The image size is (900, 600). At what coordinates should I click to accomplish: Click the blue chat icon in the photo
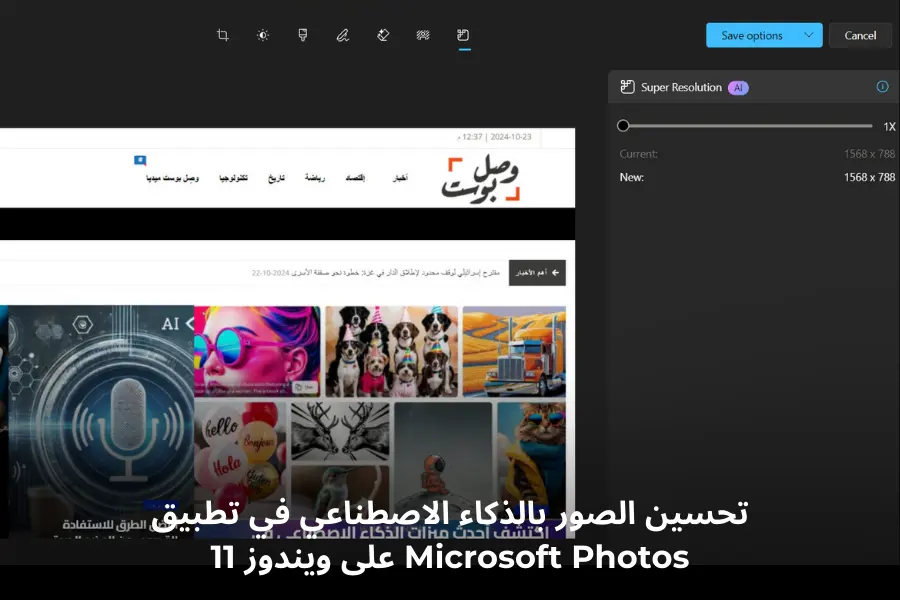[x=140, y=160]
